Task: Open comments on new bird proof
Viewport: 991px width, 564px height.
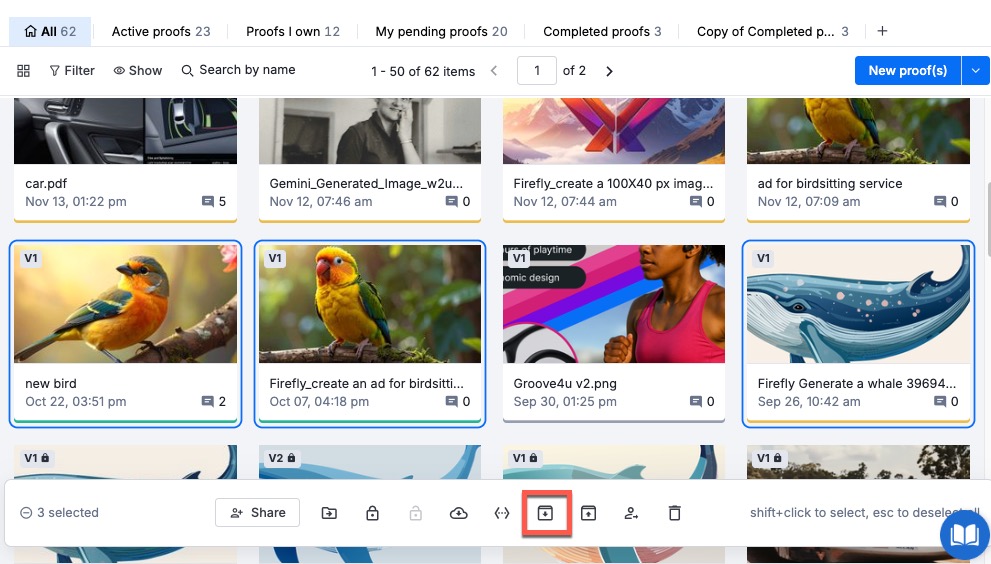Action: point(214,402)
